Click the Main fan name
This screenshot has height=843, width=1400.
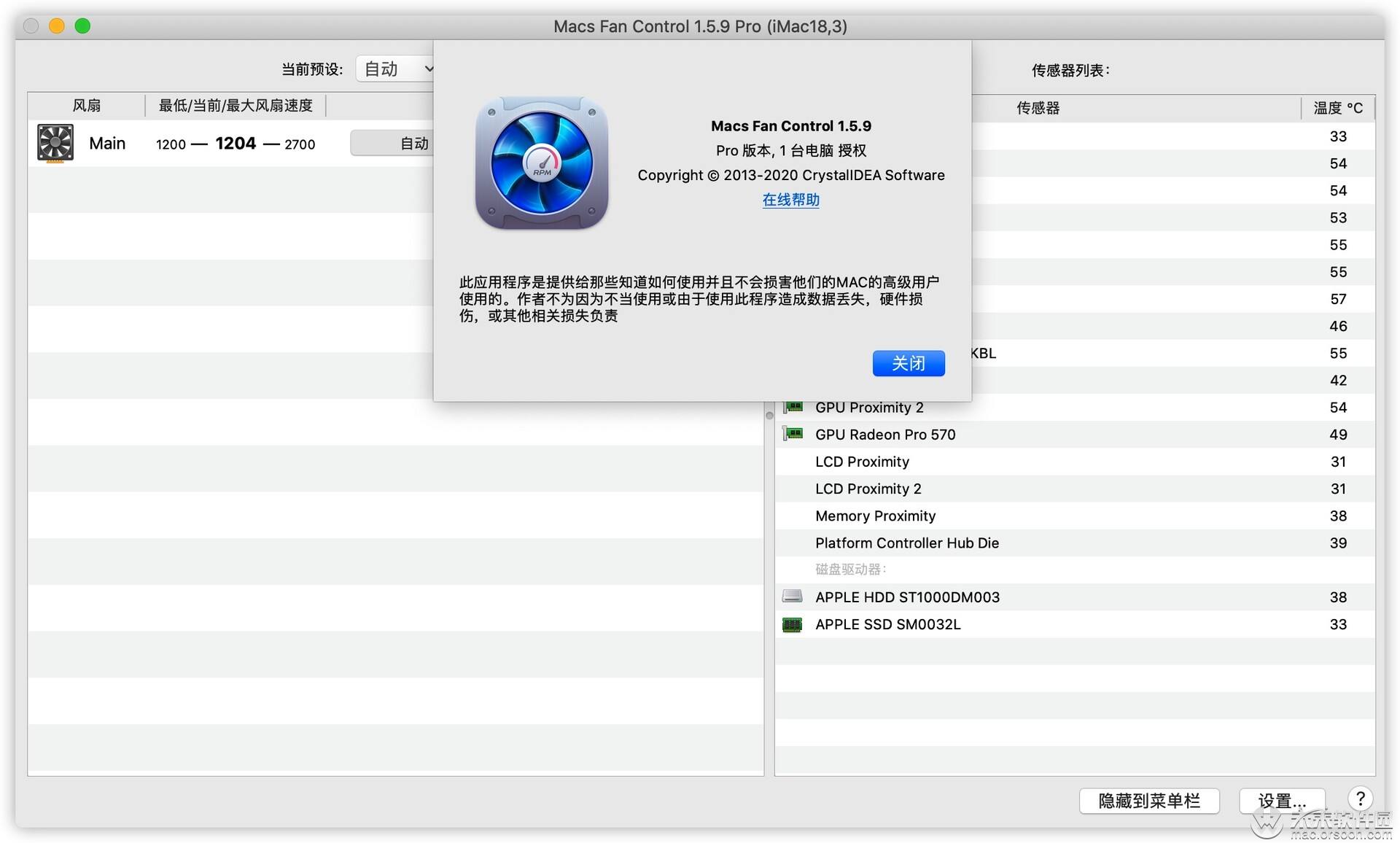(107, 144)
